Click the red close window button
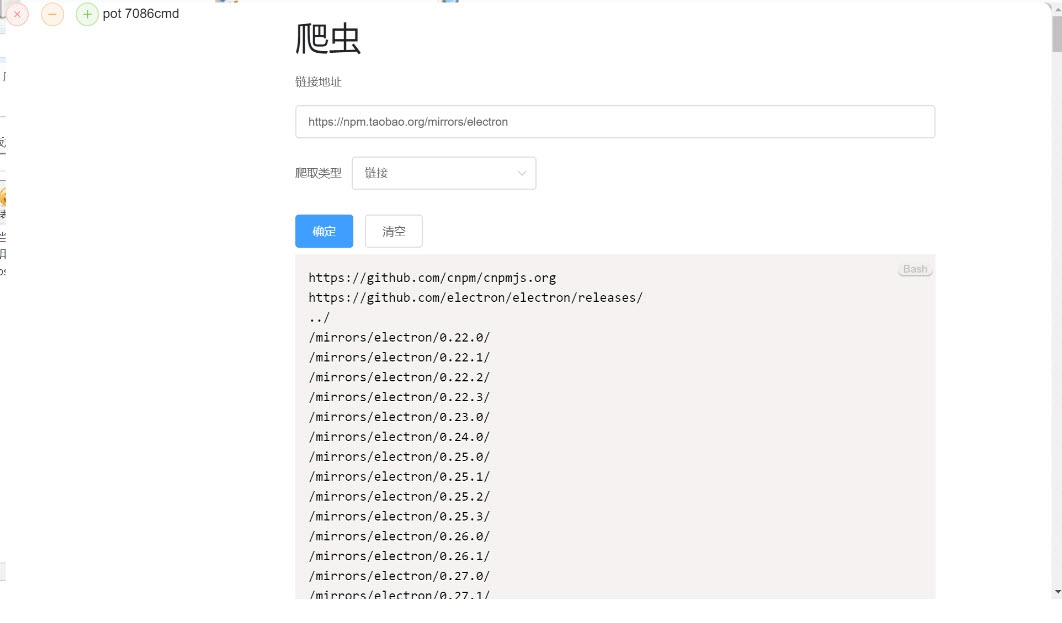The height and width of the screenshot is (623, 1062). click(x=18, y=14)
